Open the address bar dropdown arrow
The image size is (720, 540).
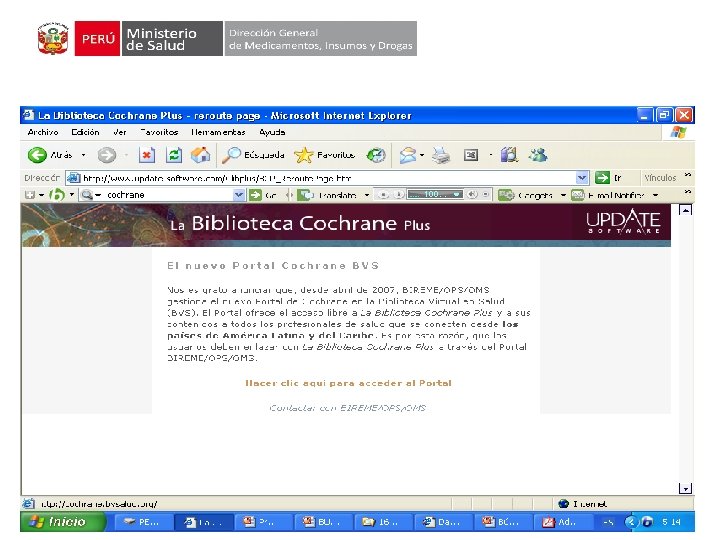(582, 178)
